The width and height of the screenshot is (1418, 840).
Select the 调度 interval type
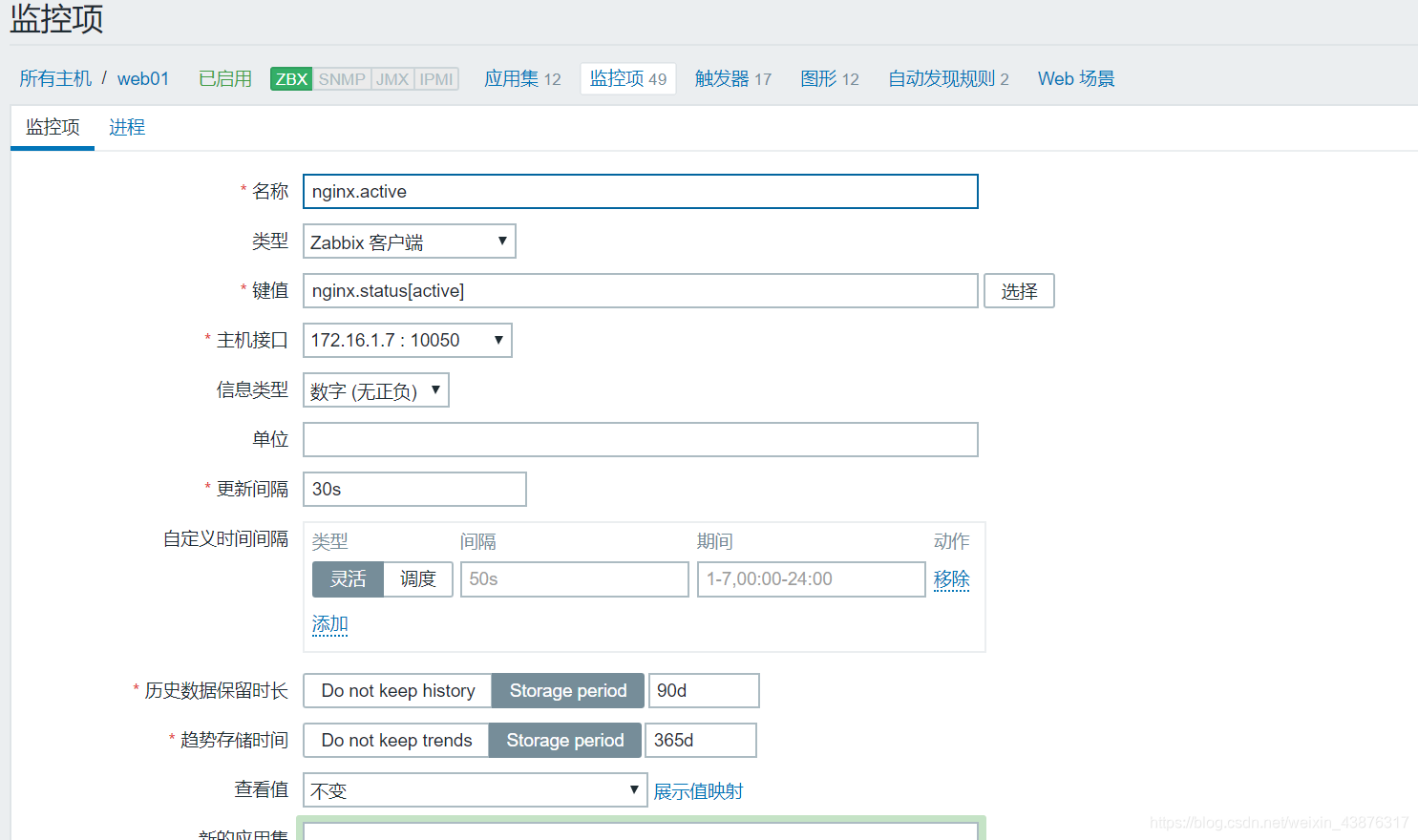[418, 579]
